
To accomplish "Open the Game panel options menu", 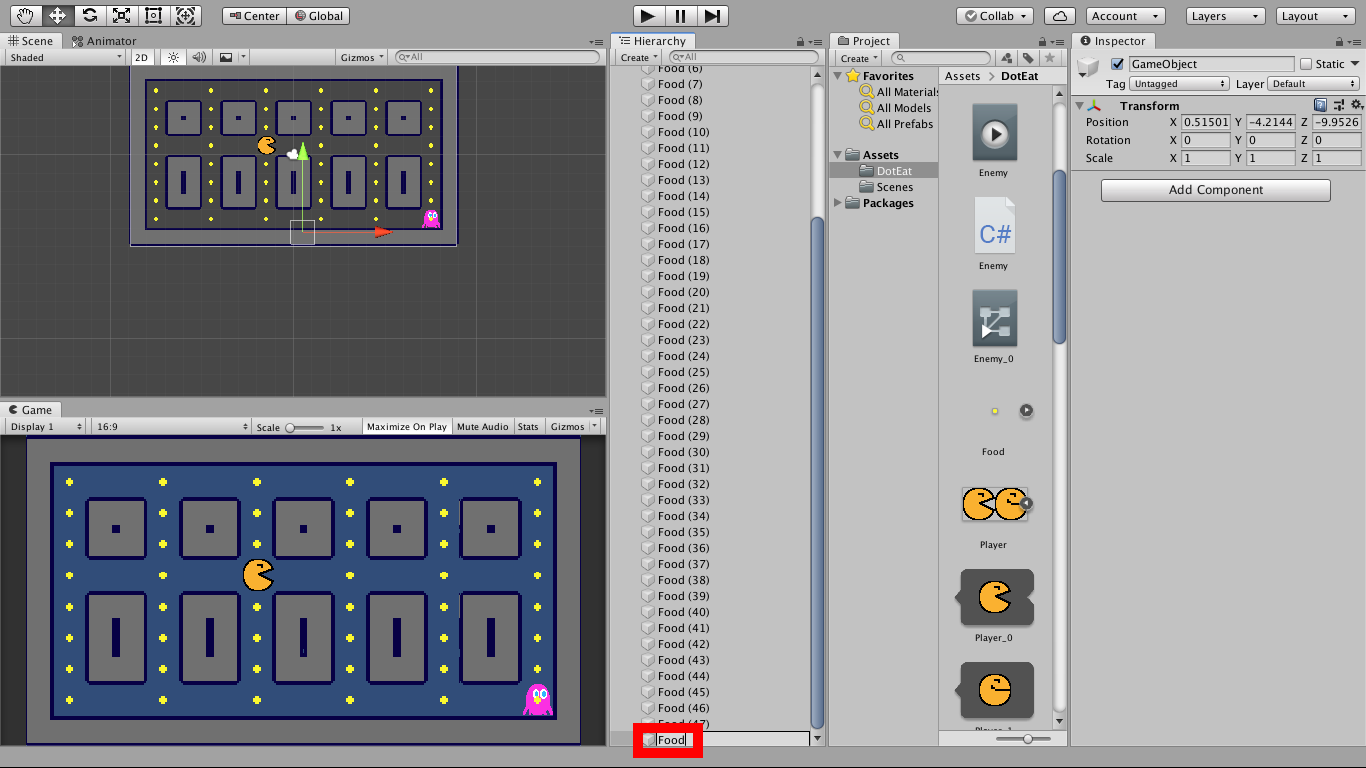I will click(597, 410).
